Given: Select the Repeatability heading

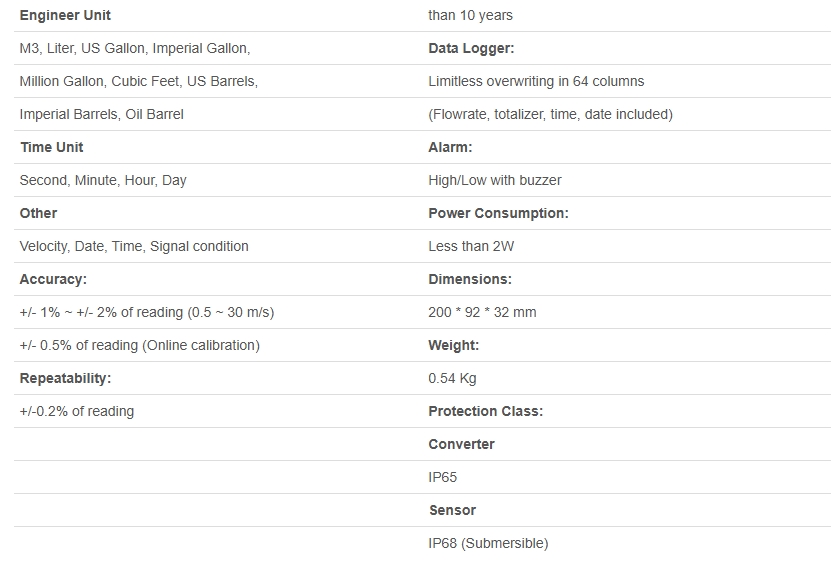Looking at the screenshot, I should tap(65, 378).
